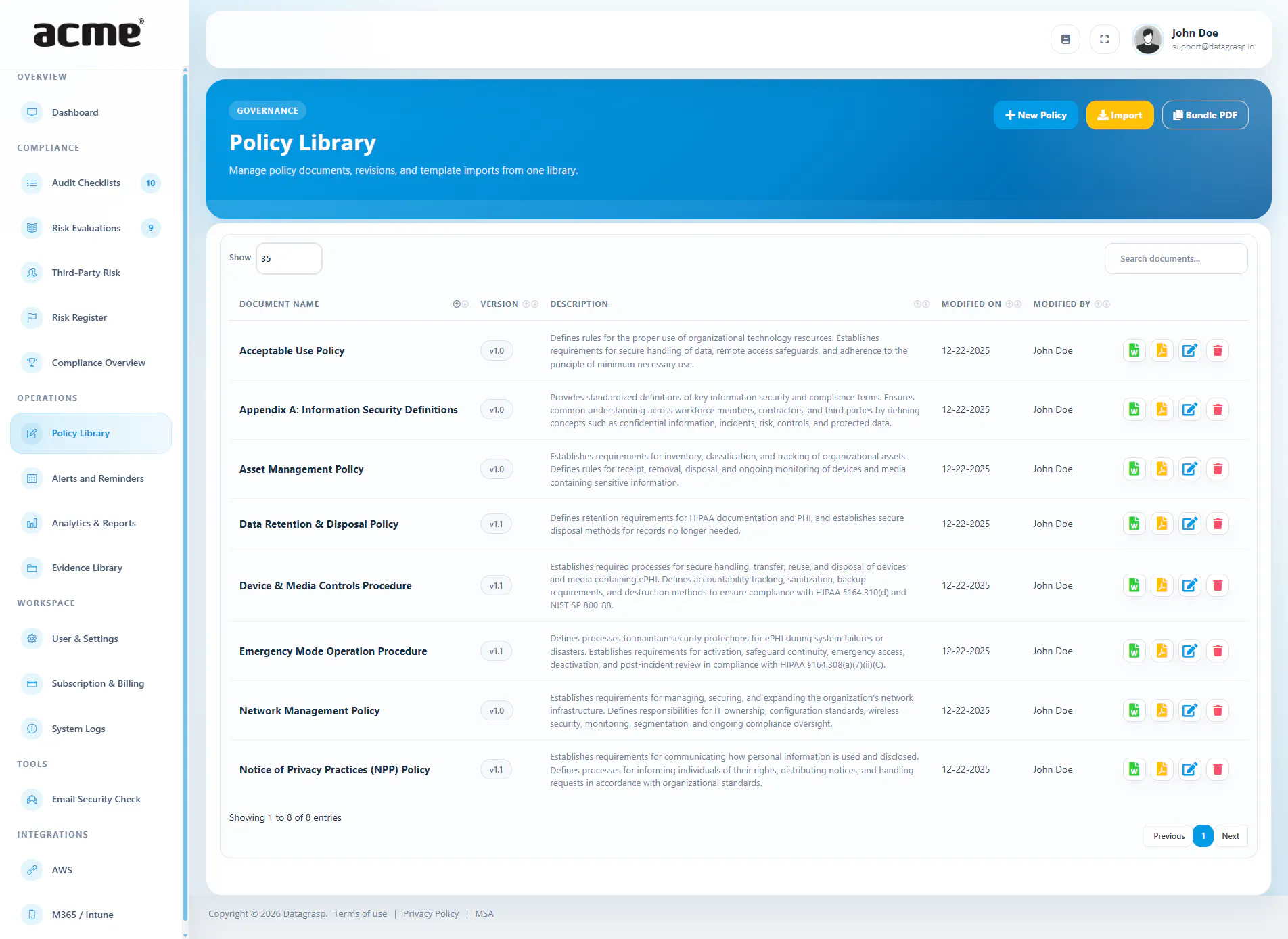This screenshot has width=1288, height=939.
Task: Download Word file for Data Retention policy
Action: pos(1134,524)
